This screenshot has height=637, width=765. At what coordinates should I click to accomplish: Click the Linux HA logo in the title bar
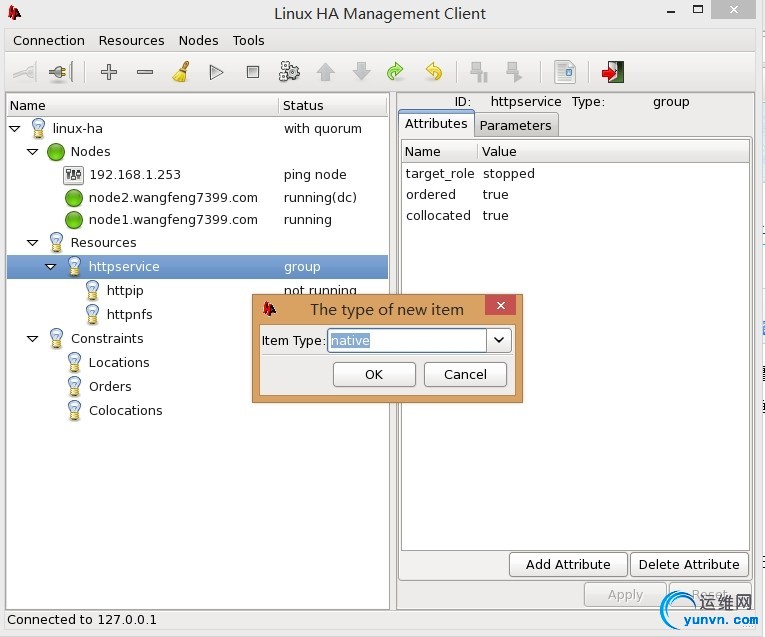[x=14, y=12]
